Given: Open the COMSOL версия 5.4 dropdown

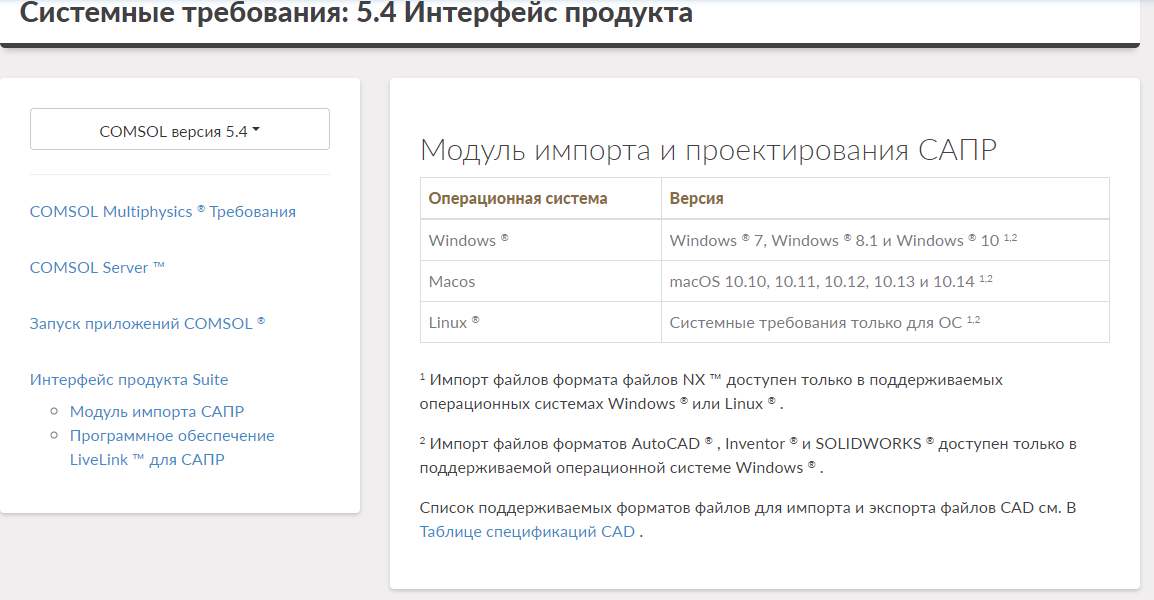Looking at the screenshot, I should click(180, 130).
